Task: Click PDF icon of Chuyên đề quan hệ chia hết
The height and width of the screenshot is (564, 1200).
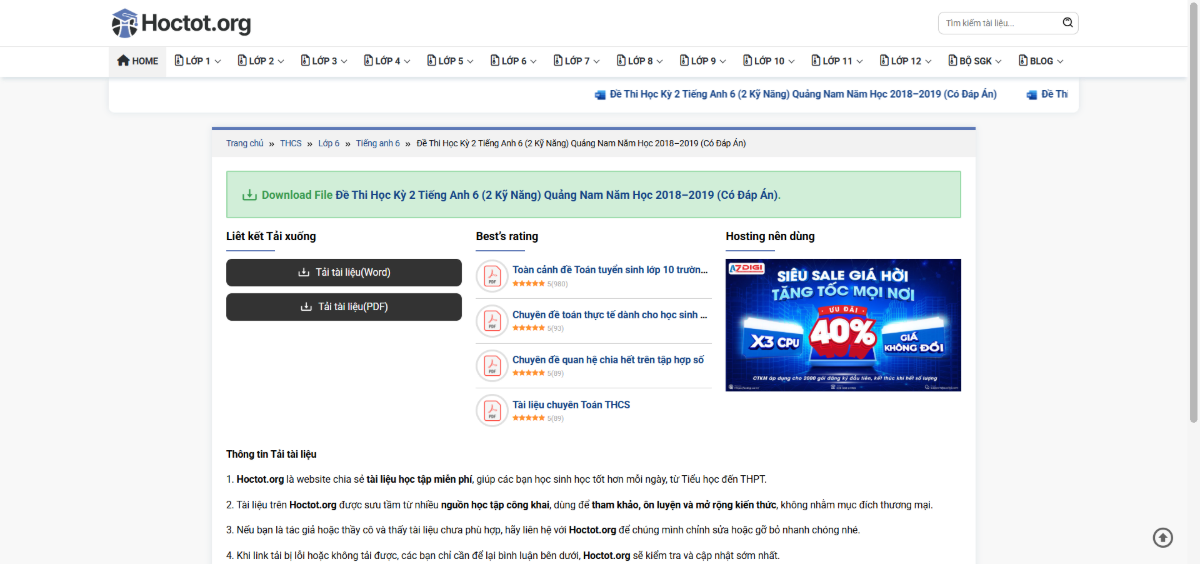Action: coord(492,366)
